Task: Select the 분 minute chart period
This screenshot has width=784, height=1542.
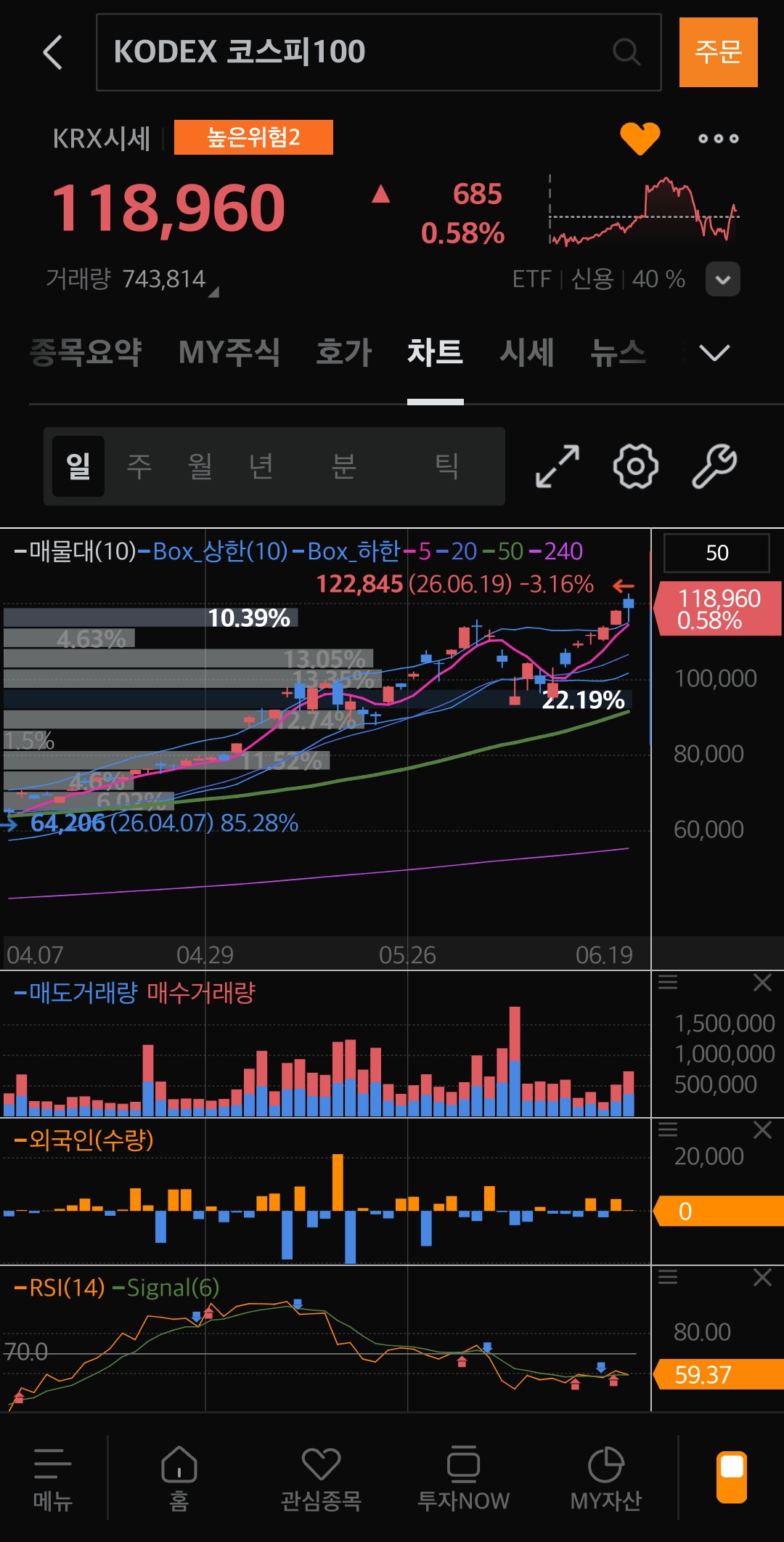Action: (x=344, y=466)
